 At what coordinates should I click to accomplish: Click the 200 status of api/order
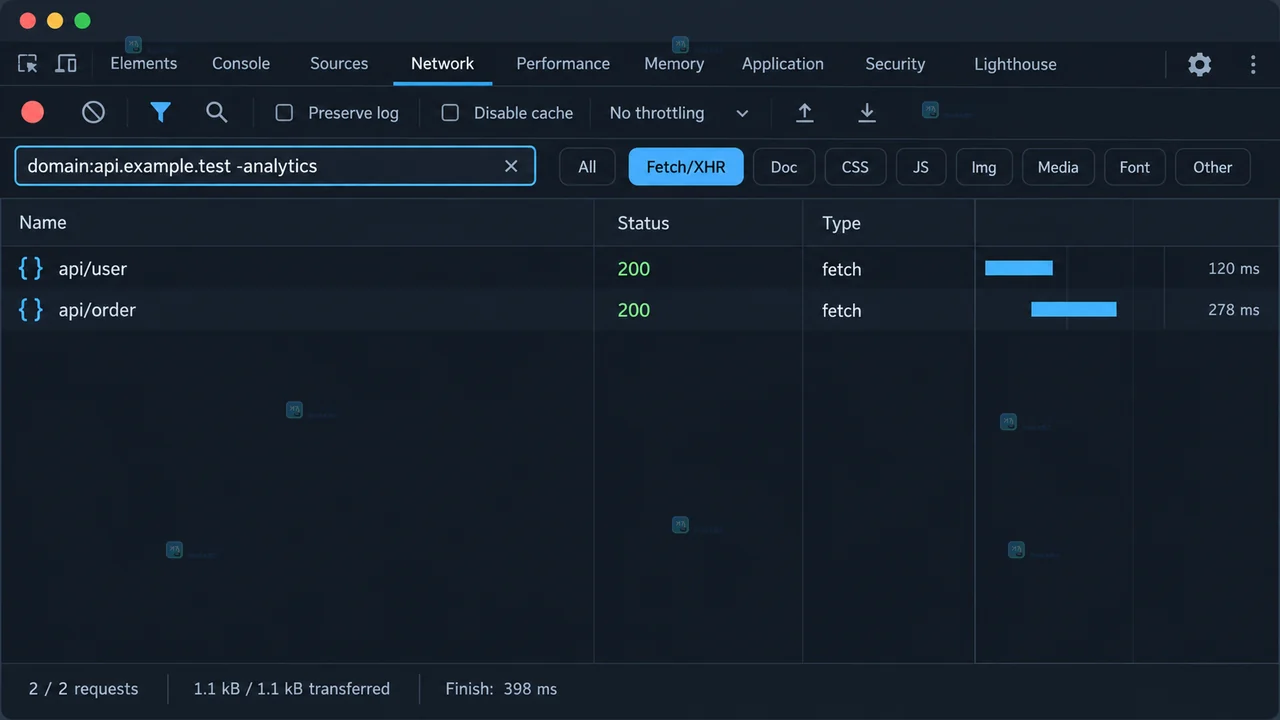(x=634, y=309)
